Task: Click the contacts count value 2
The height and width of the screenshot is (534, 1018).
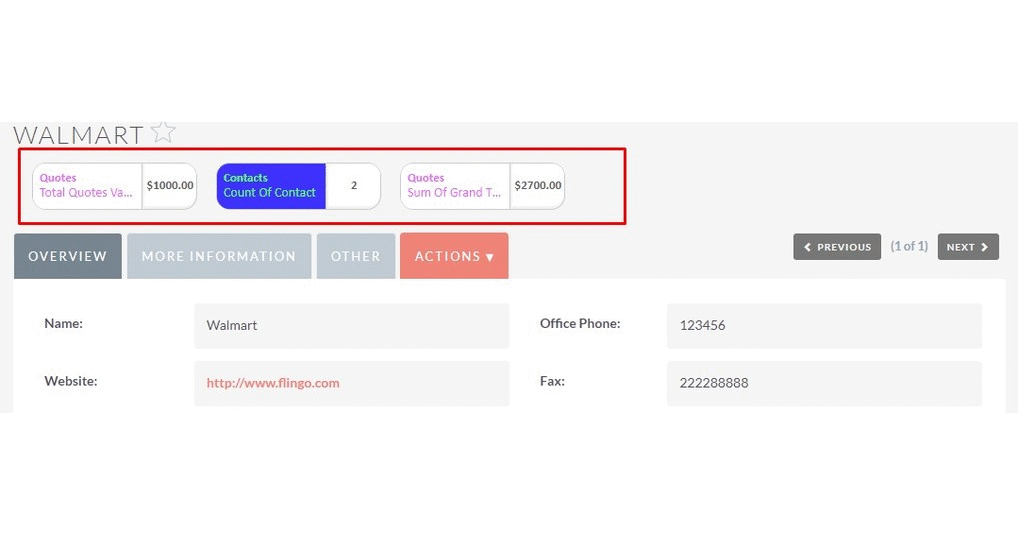Action: [x=353, y=186]
